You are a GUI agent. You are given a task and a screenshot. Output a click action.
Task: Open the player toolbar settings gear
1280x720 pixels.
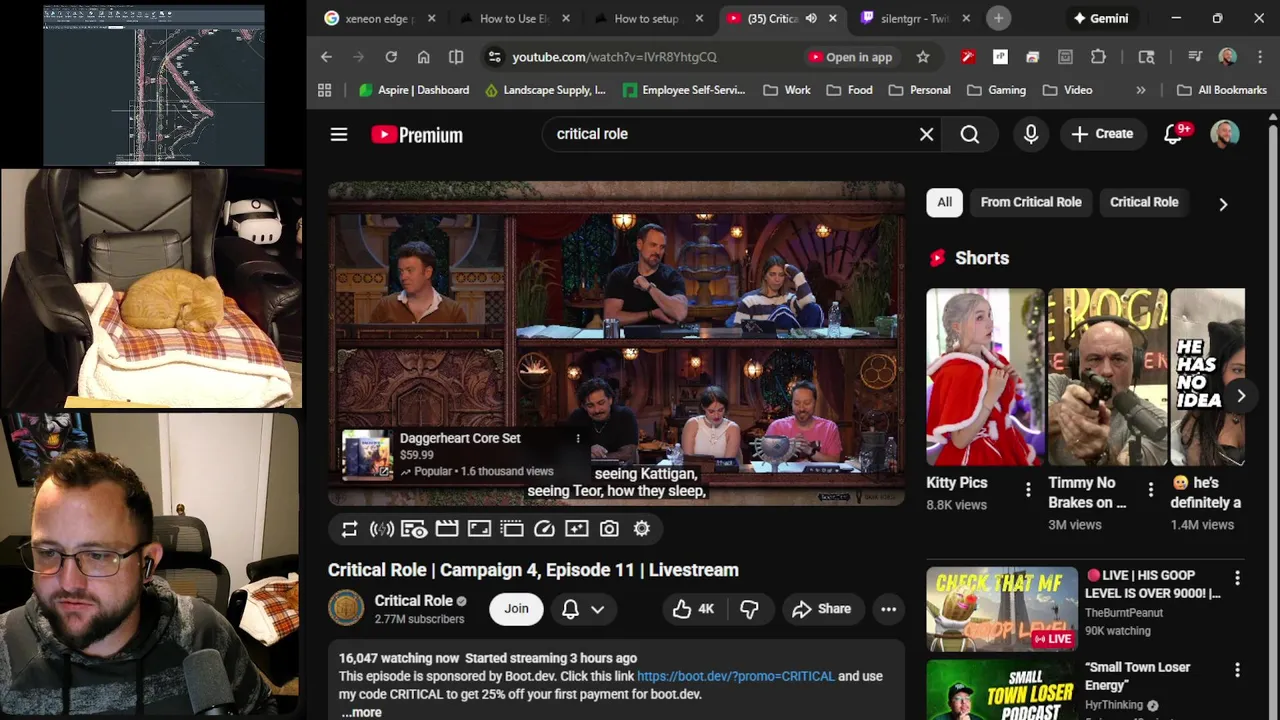tap(642, 529)
